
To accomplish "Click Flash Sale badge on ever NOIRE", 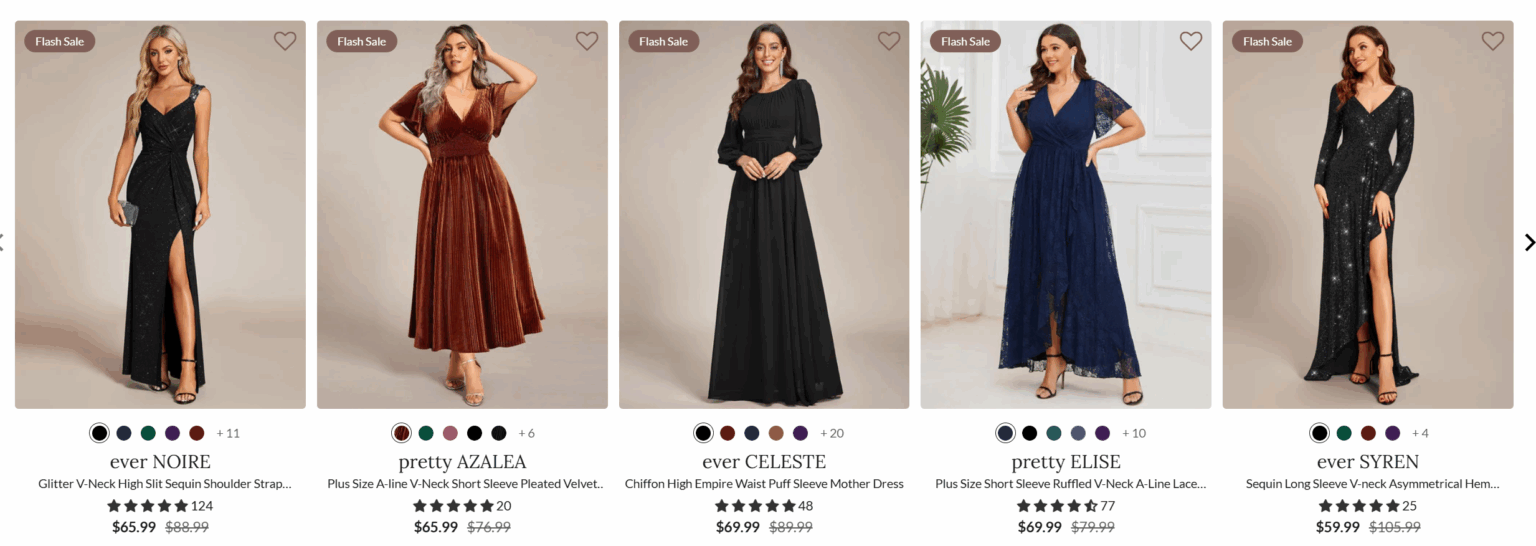I will (60, 41).
